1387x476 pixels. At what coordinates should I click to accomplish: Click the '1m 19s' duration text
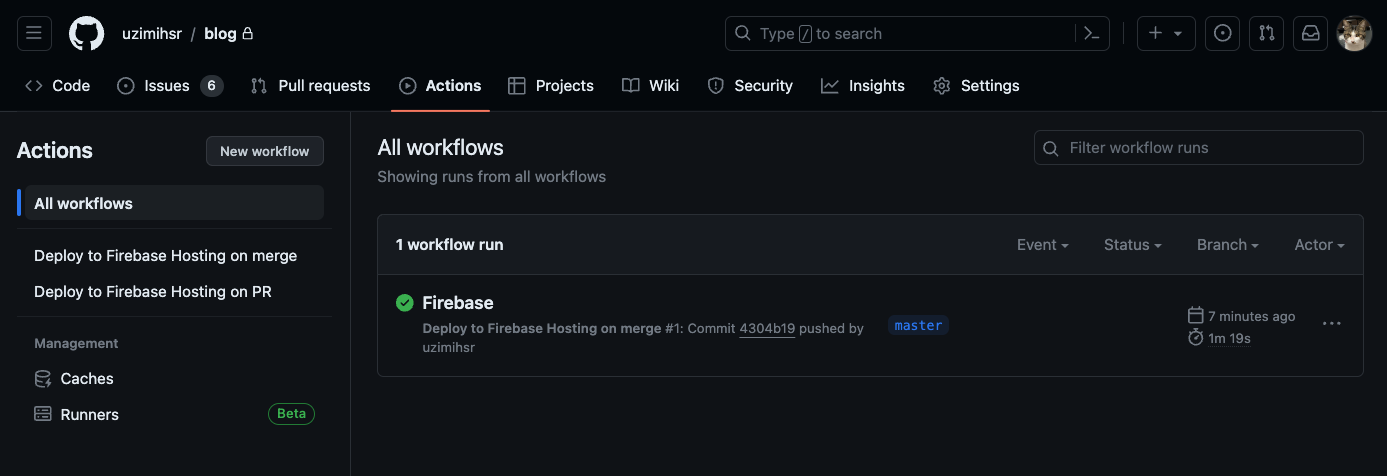pos(1230,338)
